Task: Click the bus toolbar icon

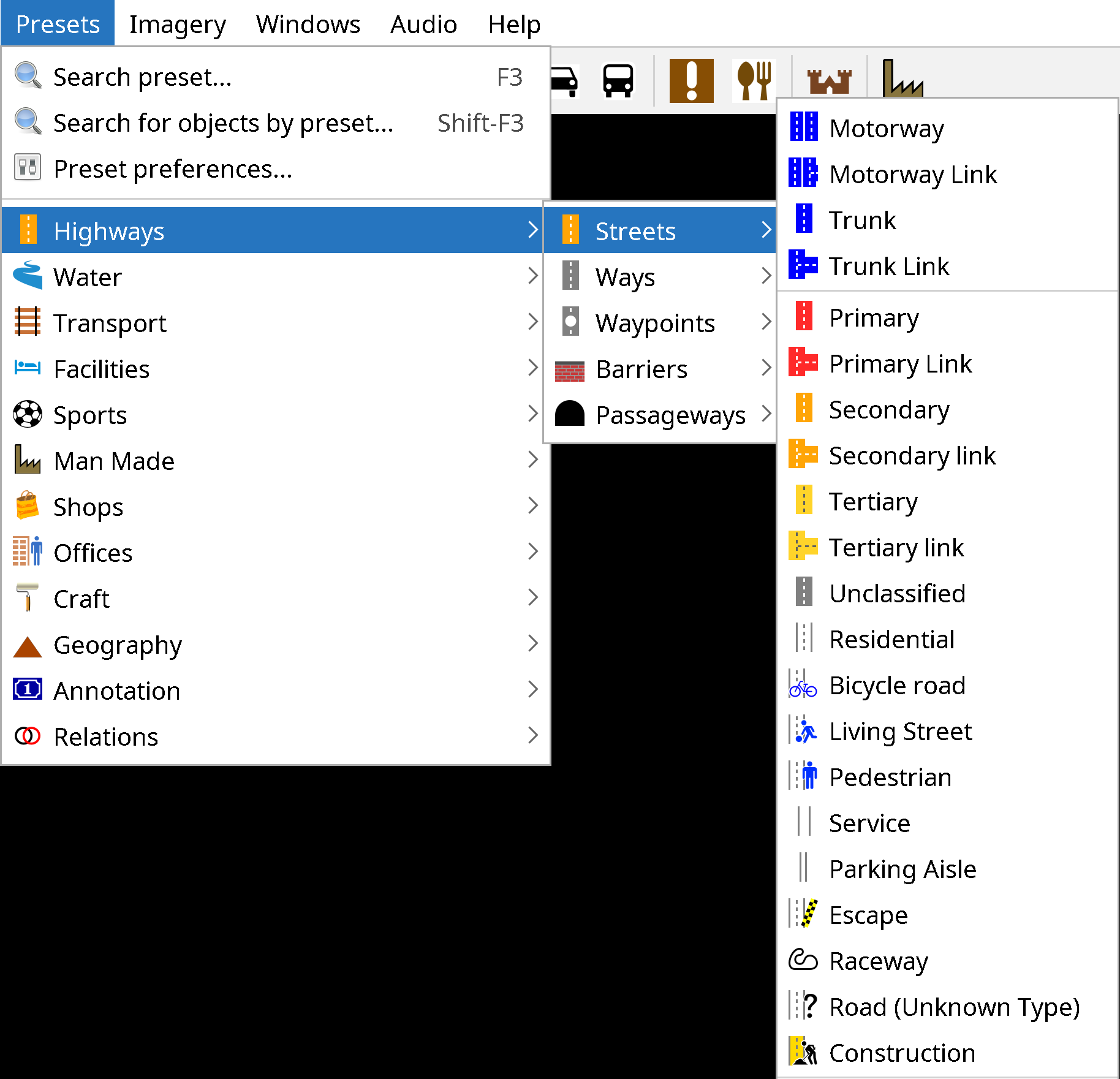Action: point(618,80)
